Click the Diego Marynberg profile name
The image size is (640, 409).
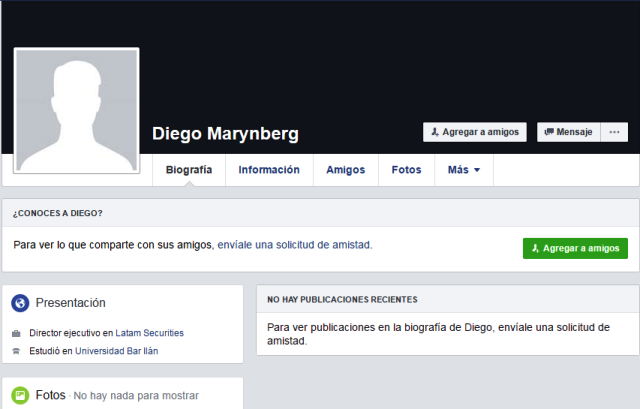(x=225, y=134)
